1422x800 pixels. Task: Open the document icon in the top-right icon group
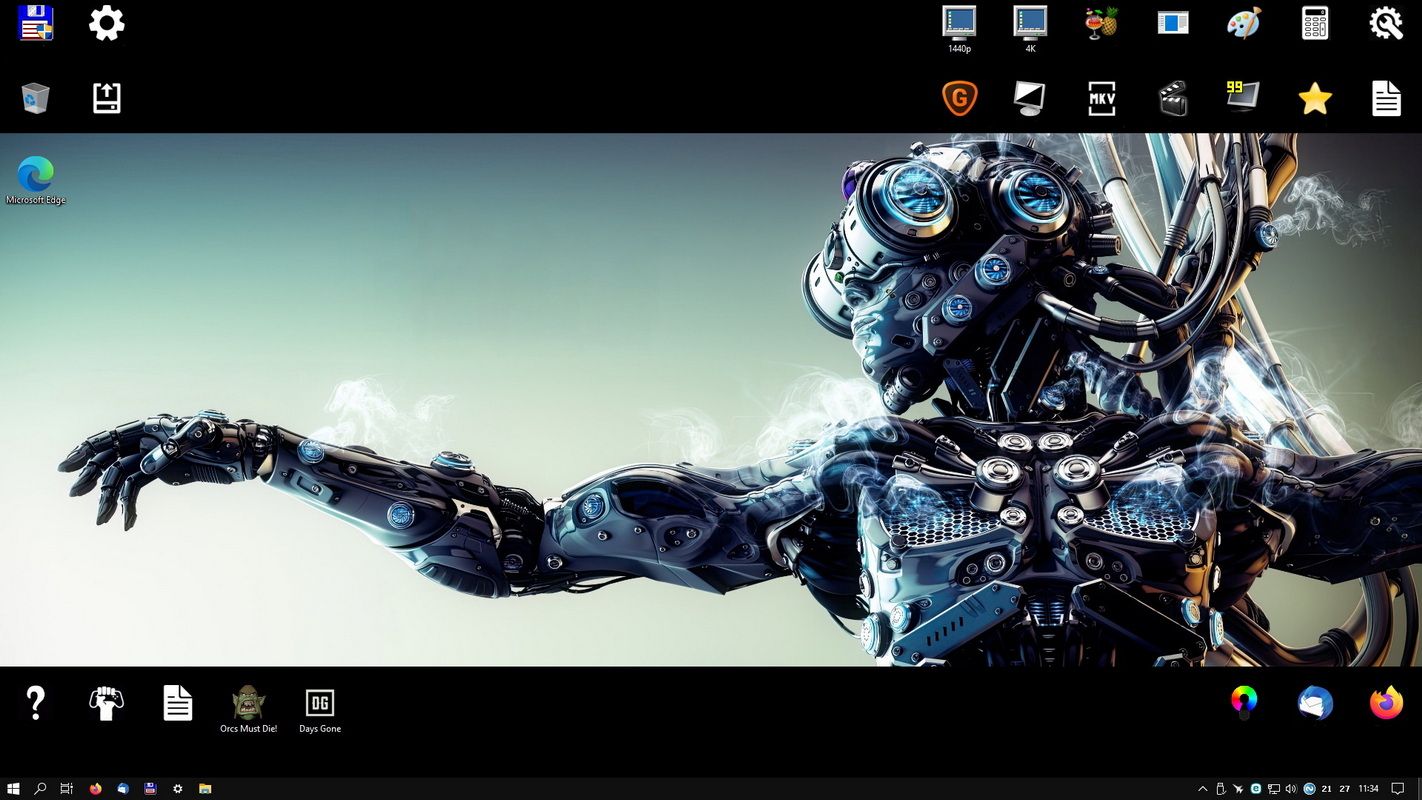click(x=1386, y=98)
